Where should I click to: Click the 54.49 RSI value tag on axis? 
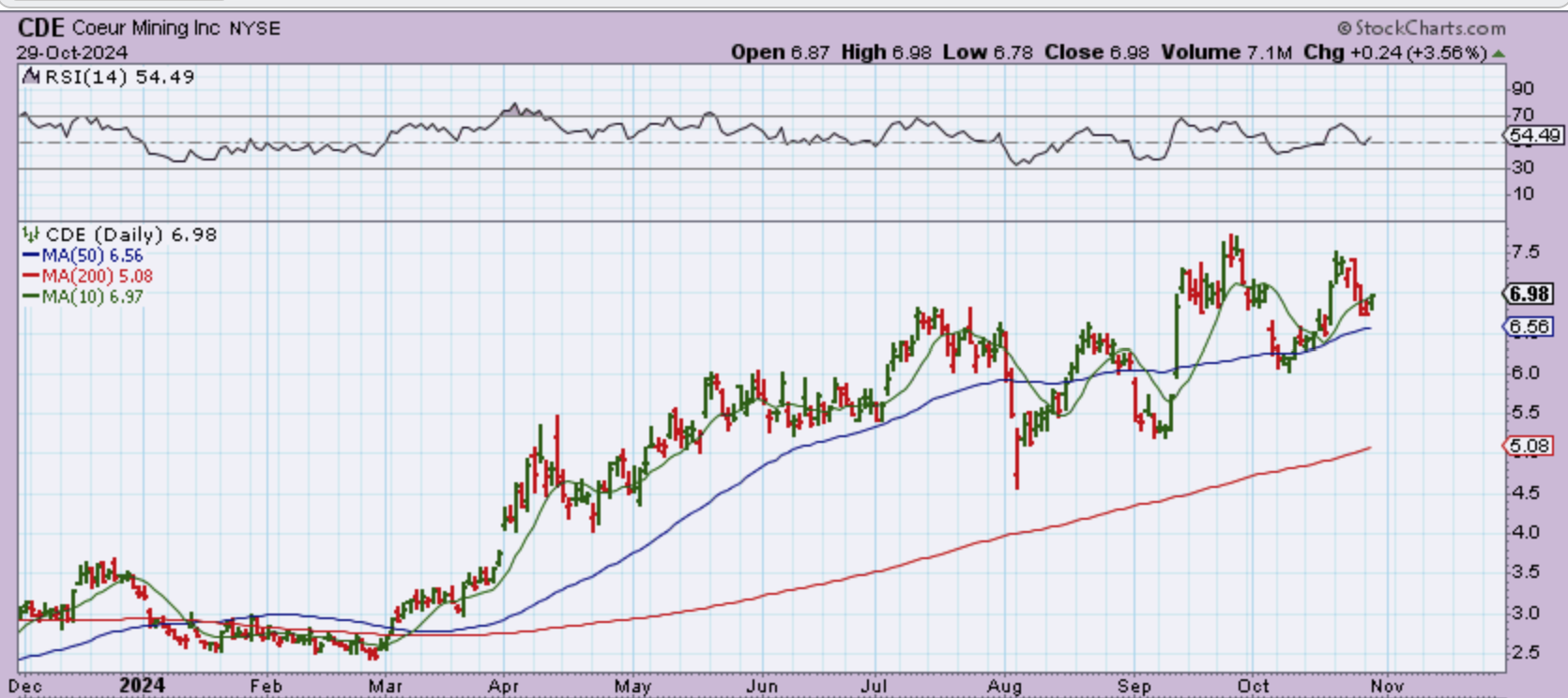1535,136
